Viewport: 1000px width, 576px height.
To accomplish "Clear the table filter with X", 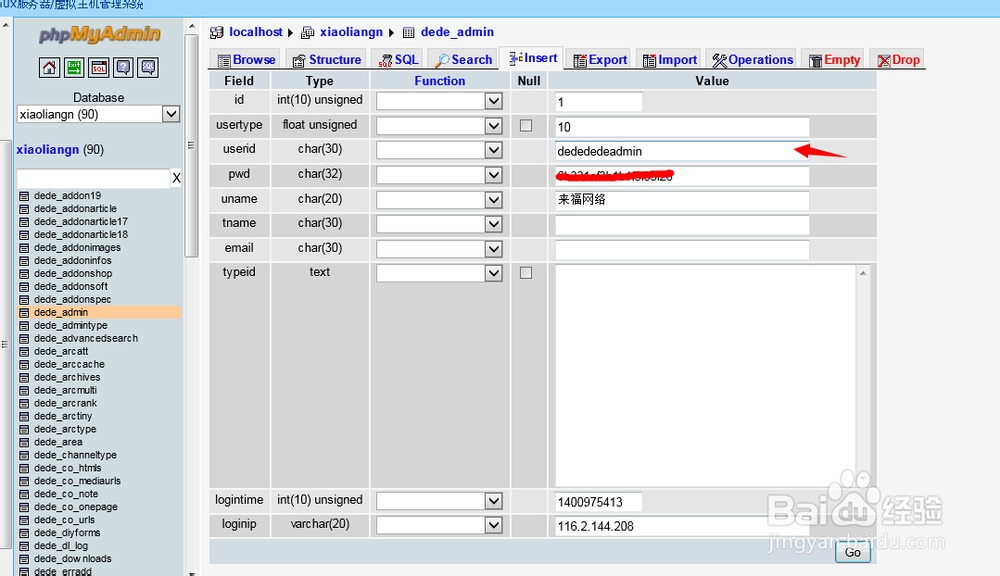I will tap(176, 178).
